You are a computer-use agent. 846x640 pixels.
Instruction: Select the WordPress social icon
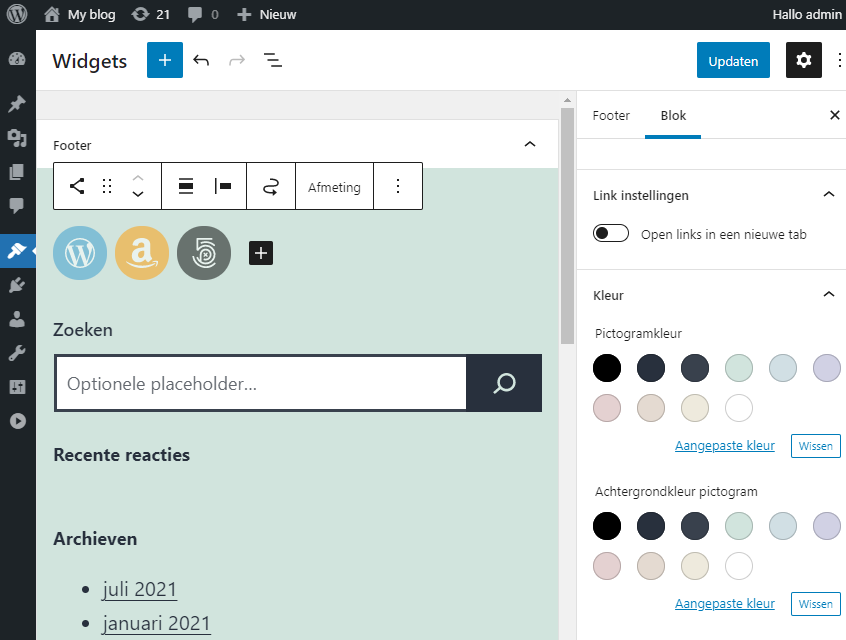[80, 253]
